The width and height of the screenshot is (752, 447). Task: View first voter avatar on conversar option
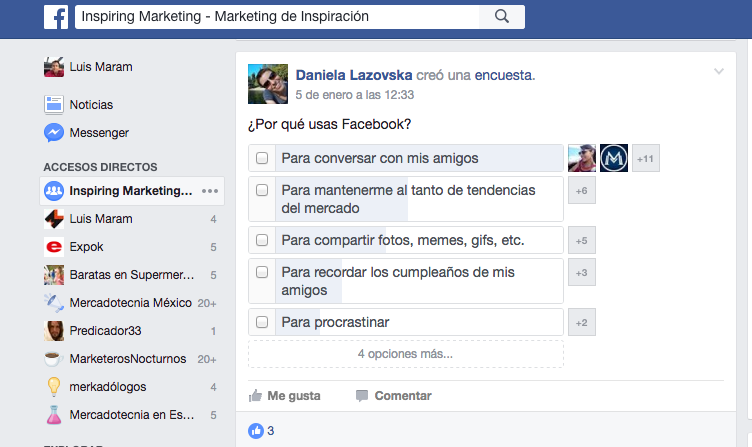582,158
